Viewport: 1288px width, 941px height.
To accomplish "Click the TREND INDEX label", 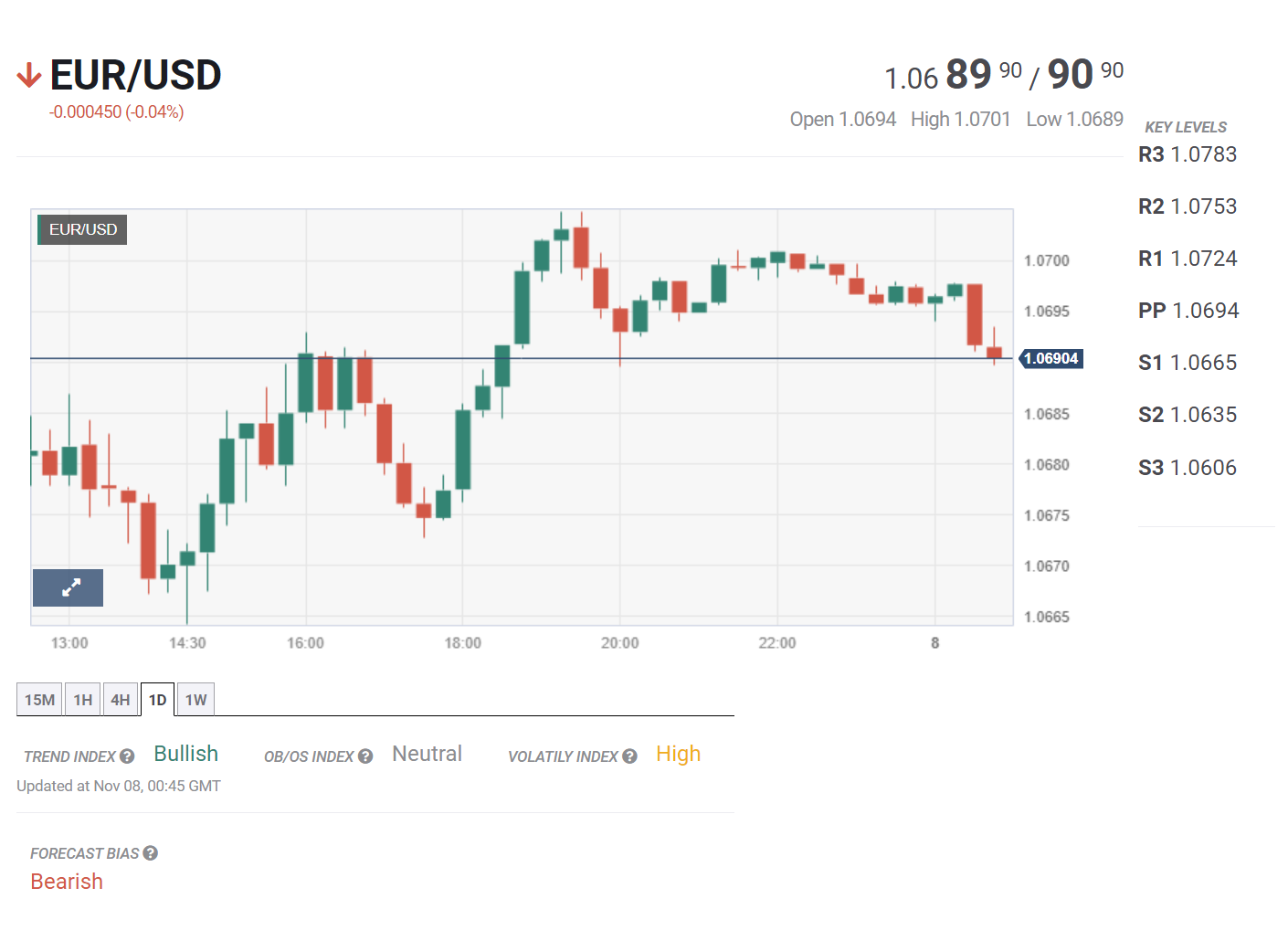I will point(69,756).
